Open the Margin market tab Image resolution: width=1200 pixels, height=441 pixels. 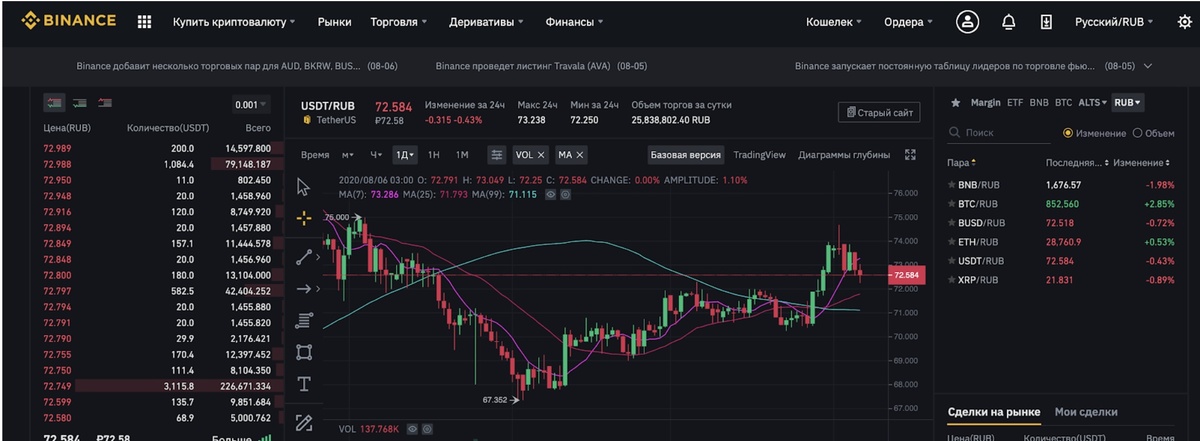pos(985,102)
